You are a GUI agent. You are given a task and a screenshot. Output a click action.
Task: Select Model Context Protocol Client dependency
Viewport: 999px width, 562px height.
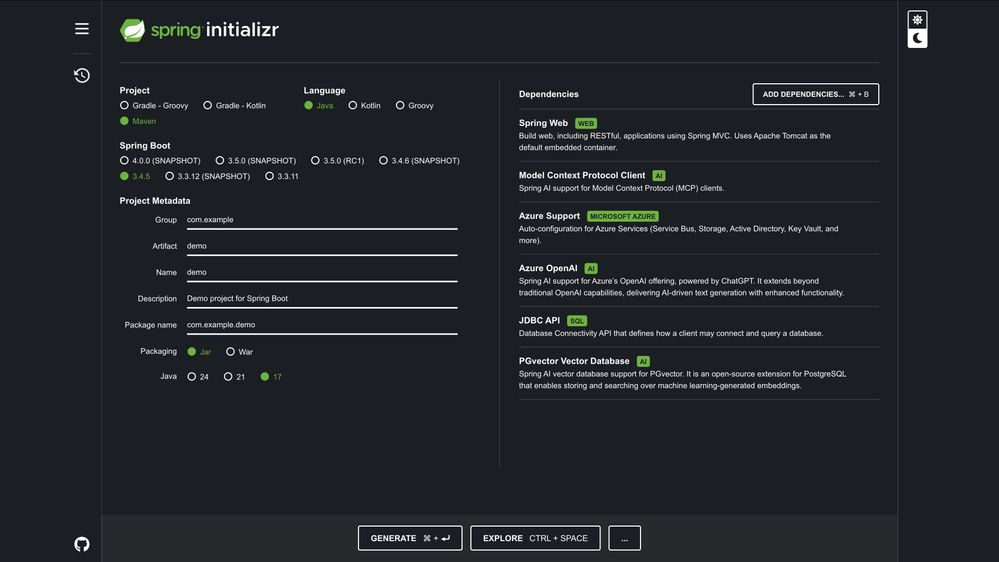point(698,182)
